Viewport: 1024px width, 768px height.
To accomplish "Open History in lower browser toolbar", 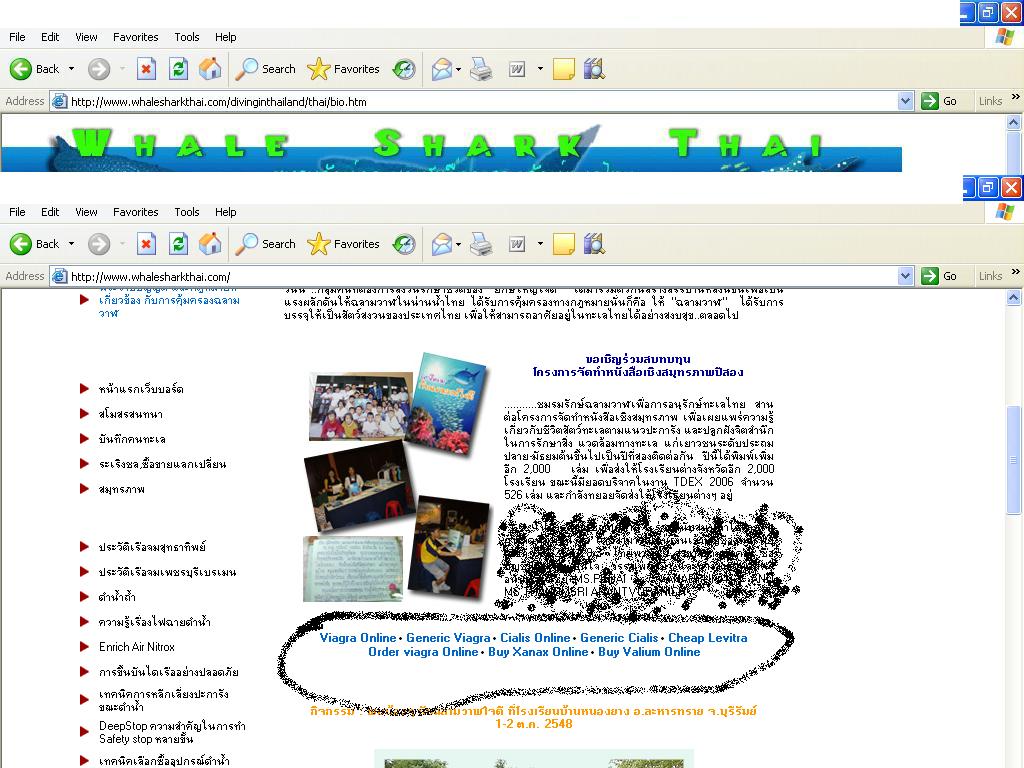I will (404, 244).
